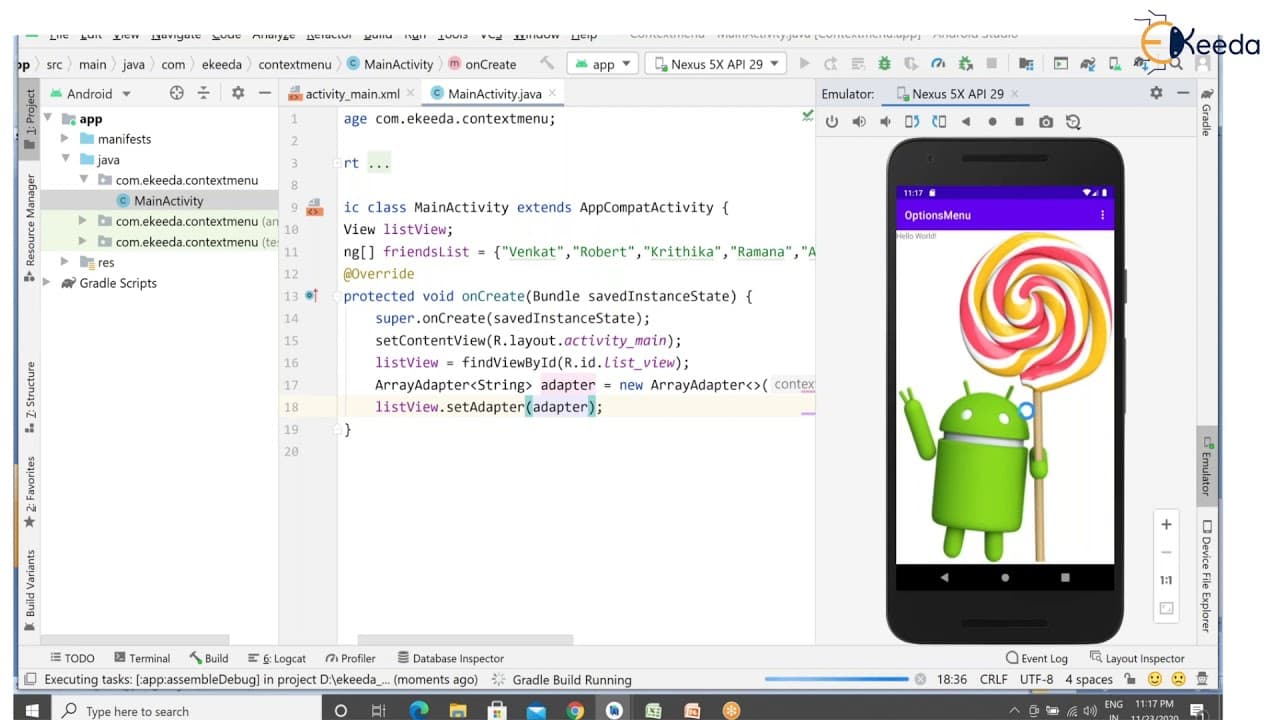1280x720 pixels.
Task: Toggle the Device File Explorer tool window
Action: pos(1207,577)
